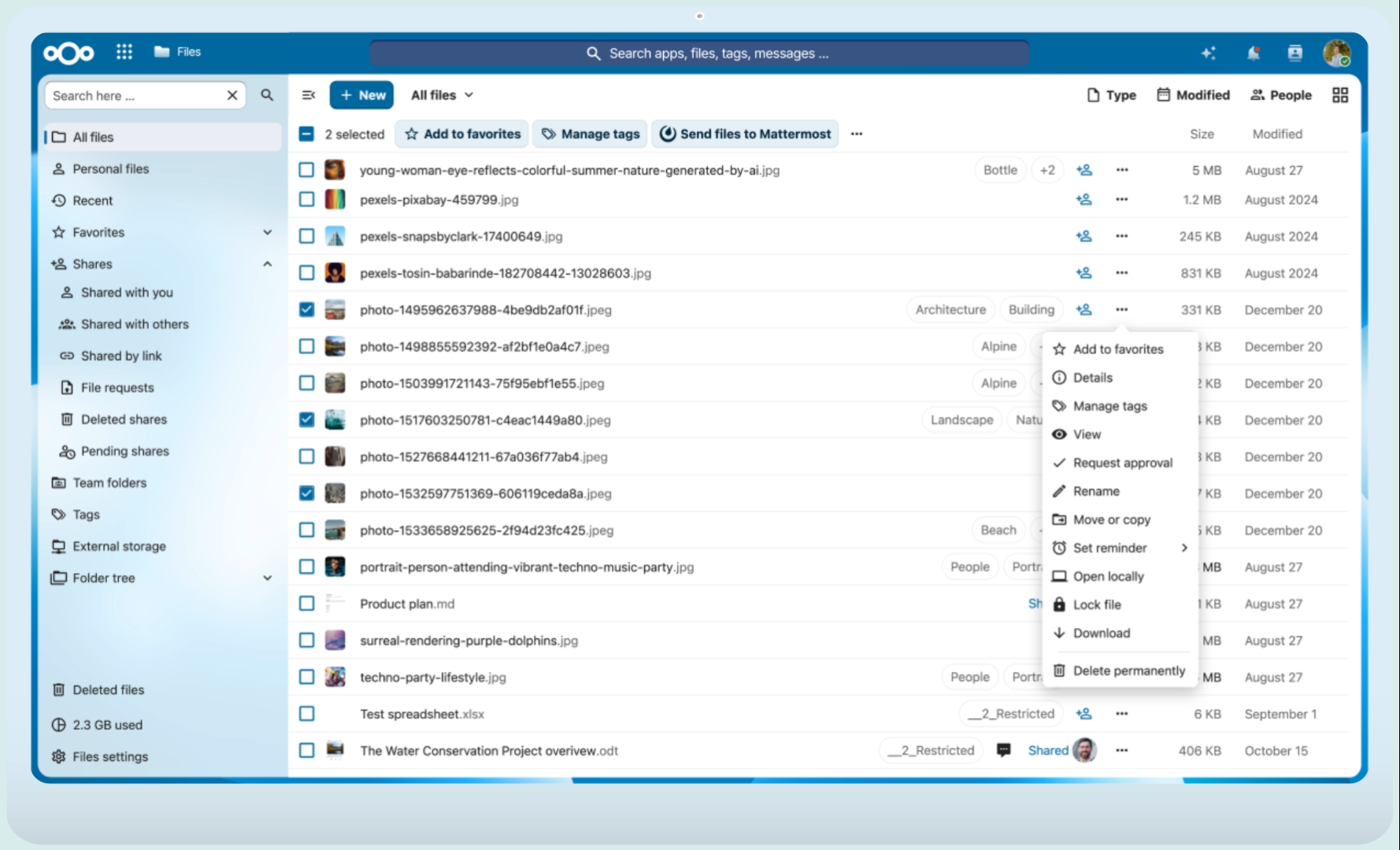Viewport: 1400px width, 850px height.
Task: Uncheck photo-1495962637988-4be9db2af01f.jpeg checkbox
Action: coord(306,310)
